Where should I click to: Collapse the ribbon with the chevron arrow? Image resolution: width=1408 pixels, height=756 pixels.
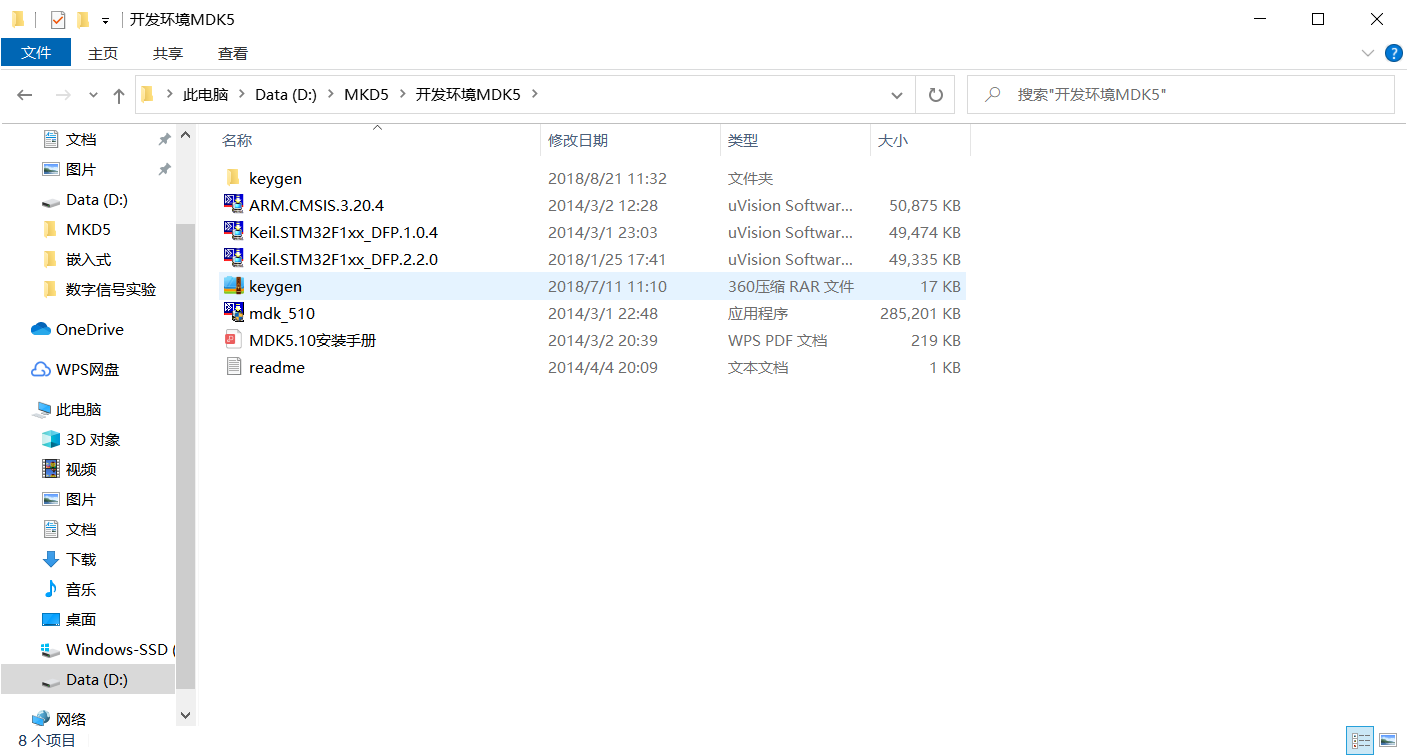(1368, 53)
